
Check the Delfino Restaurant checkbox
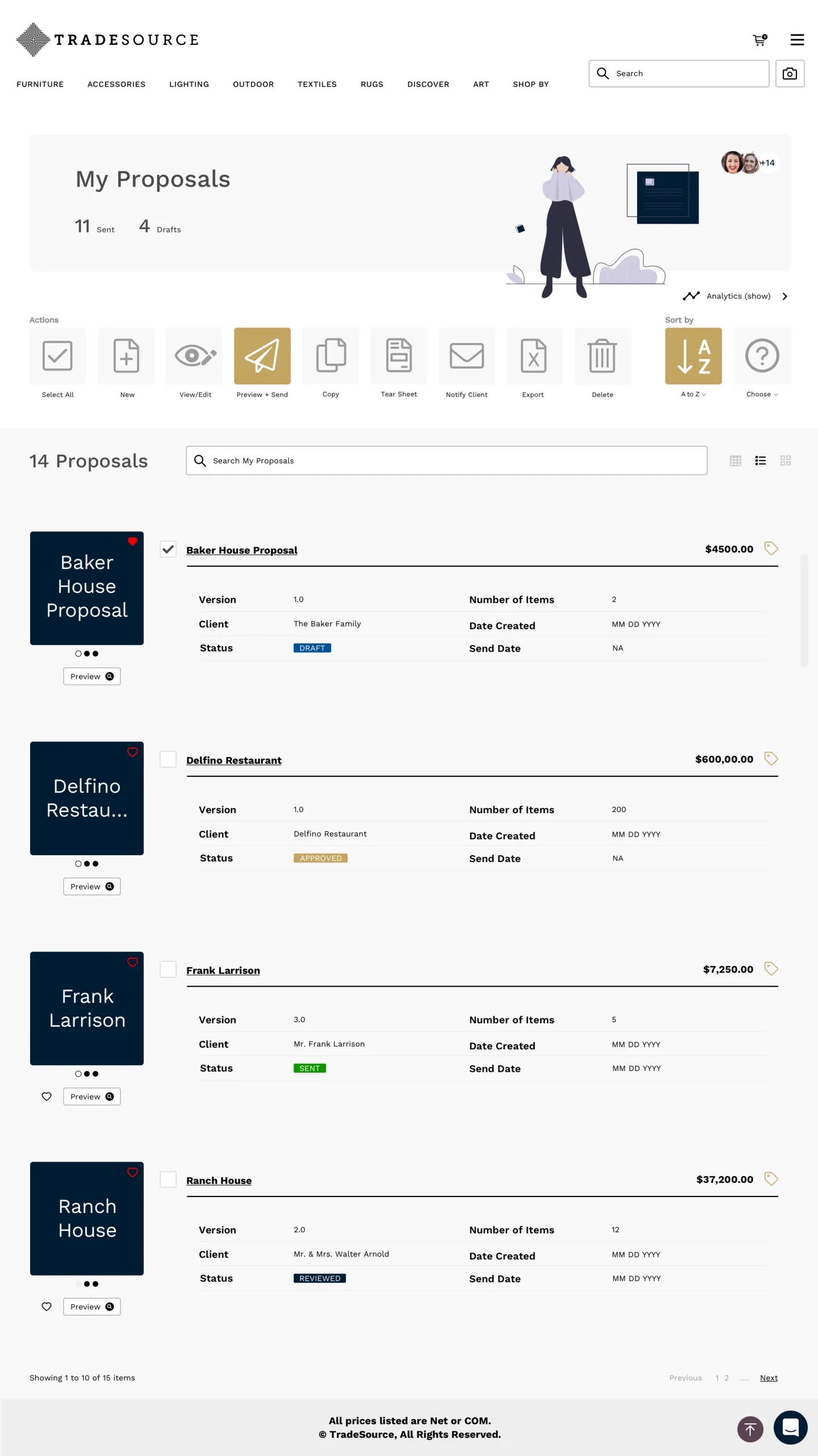[168, 759]
